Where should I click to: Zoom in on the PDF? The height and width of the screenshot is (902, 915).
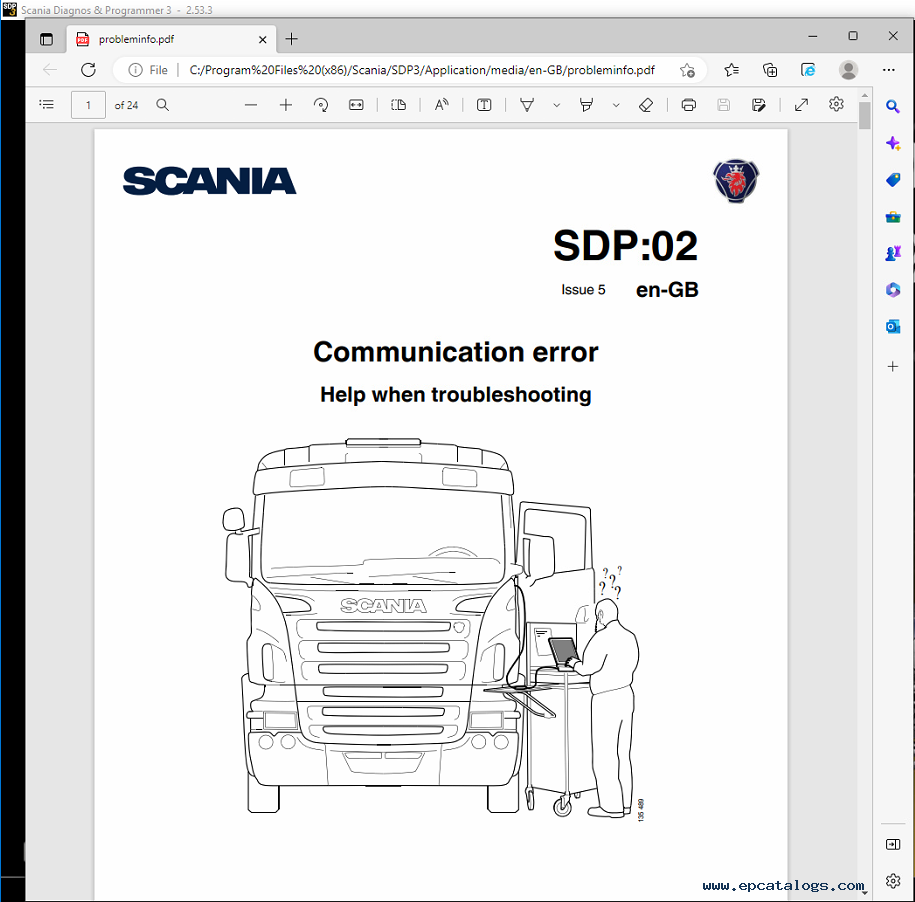[286, 105]
